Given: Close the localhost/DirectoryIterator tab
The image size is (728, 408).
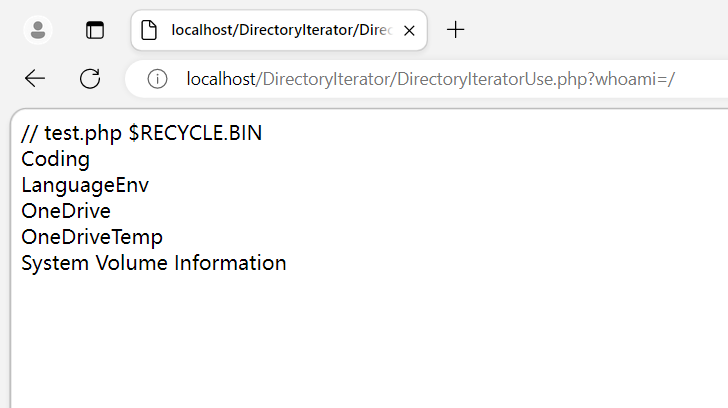Looking at the screenshot, I should click(x=409, y=30).
